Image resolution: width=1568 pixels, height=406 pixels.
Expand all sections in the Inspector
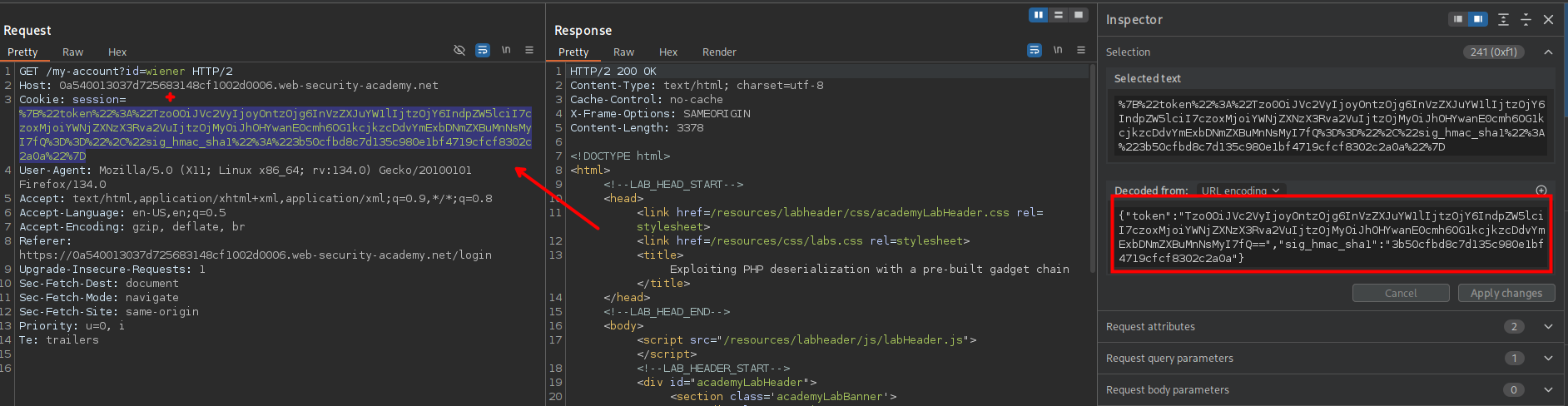1503,19
